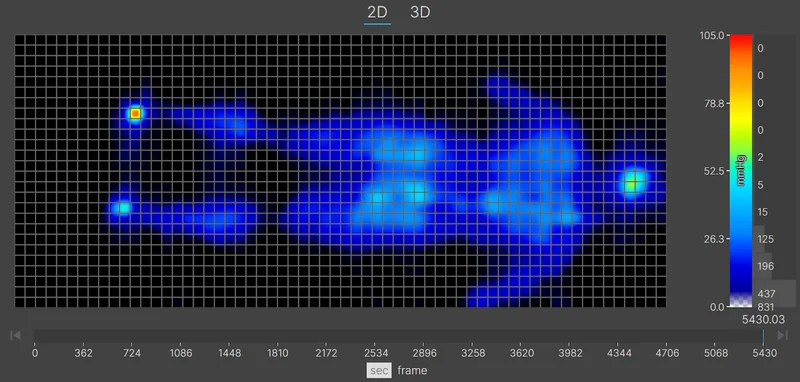Click the timeline tick label 4706

(x=667, y=353)
